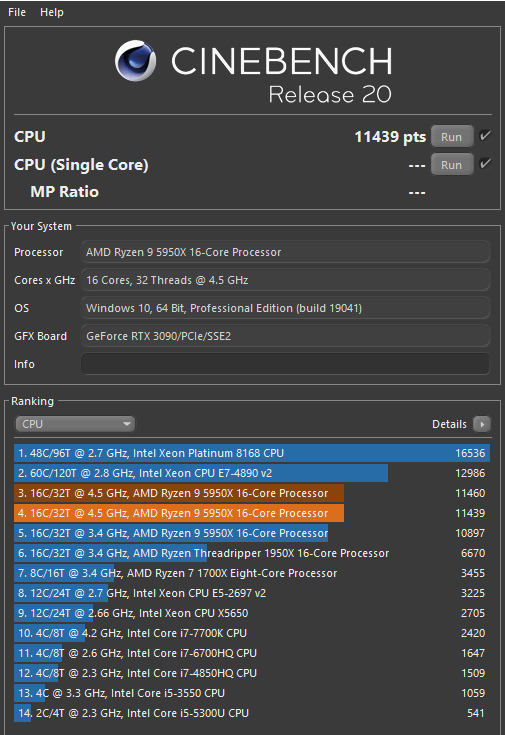
Task: Select the Xeon E7-4890 v2 ranking entry
Action: (252, 473)
